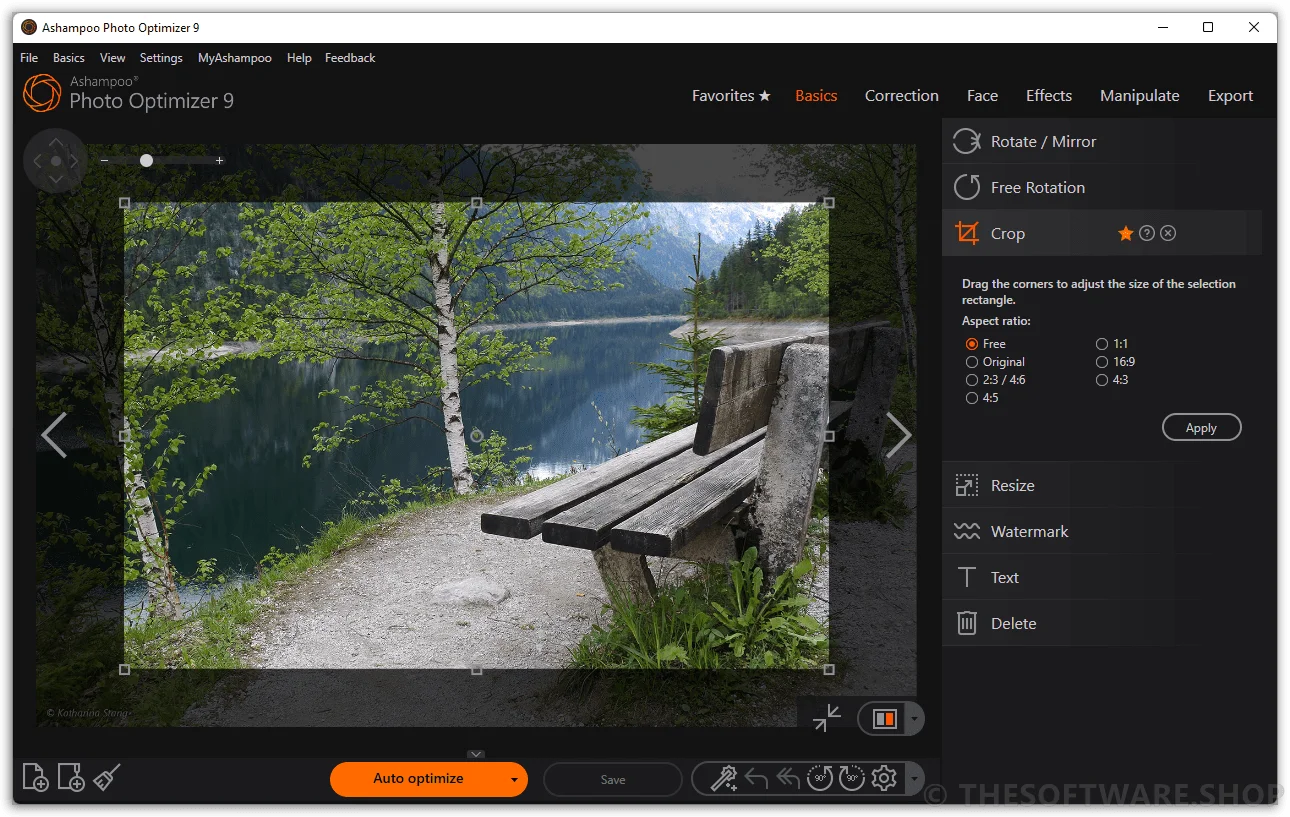
Task: Switch to Correction tab
Action: click(x=902, y=96)
